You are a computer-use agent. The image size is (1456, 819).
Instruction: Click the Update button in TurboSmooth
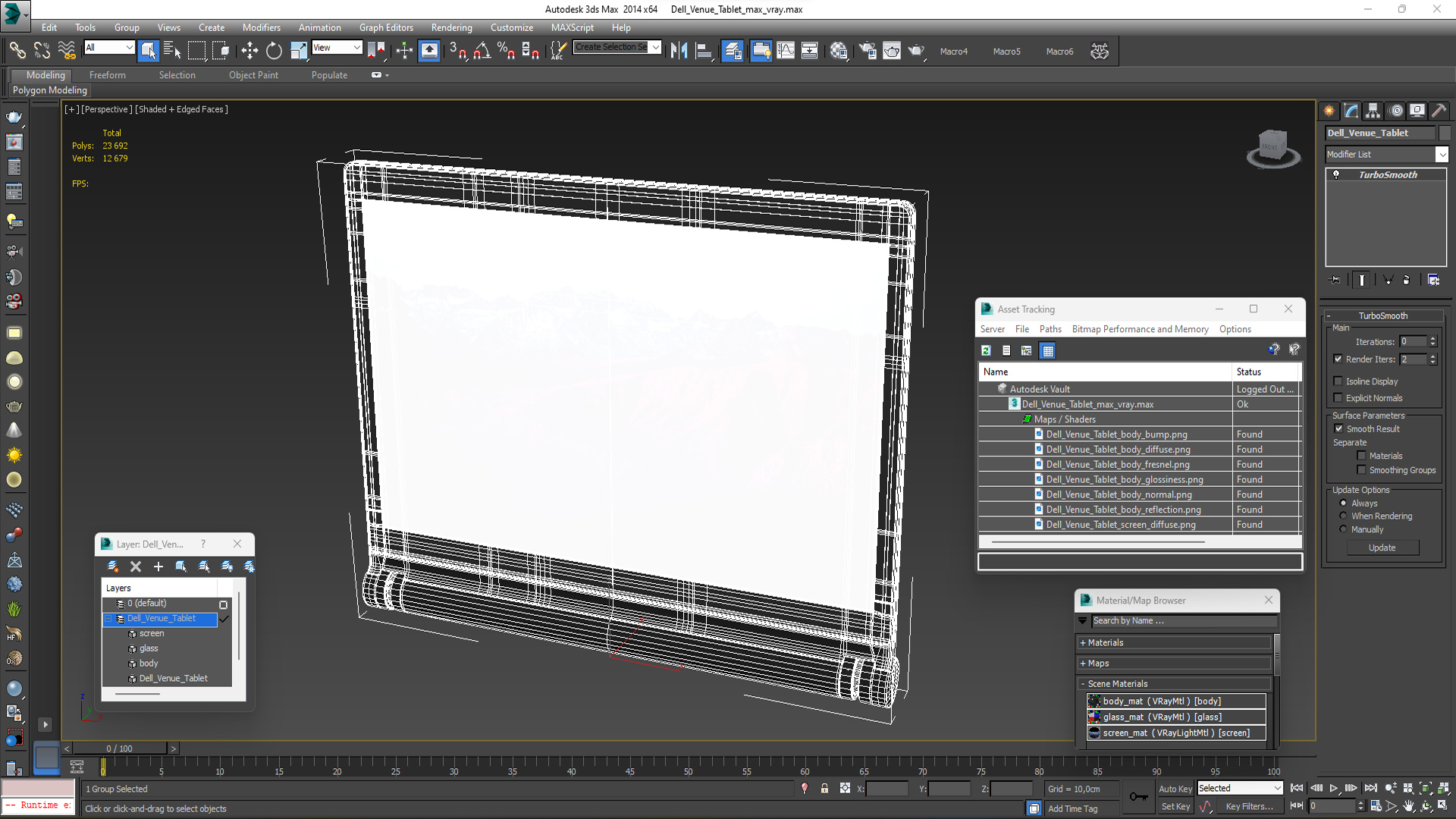1382,548
